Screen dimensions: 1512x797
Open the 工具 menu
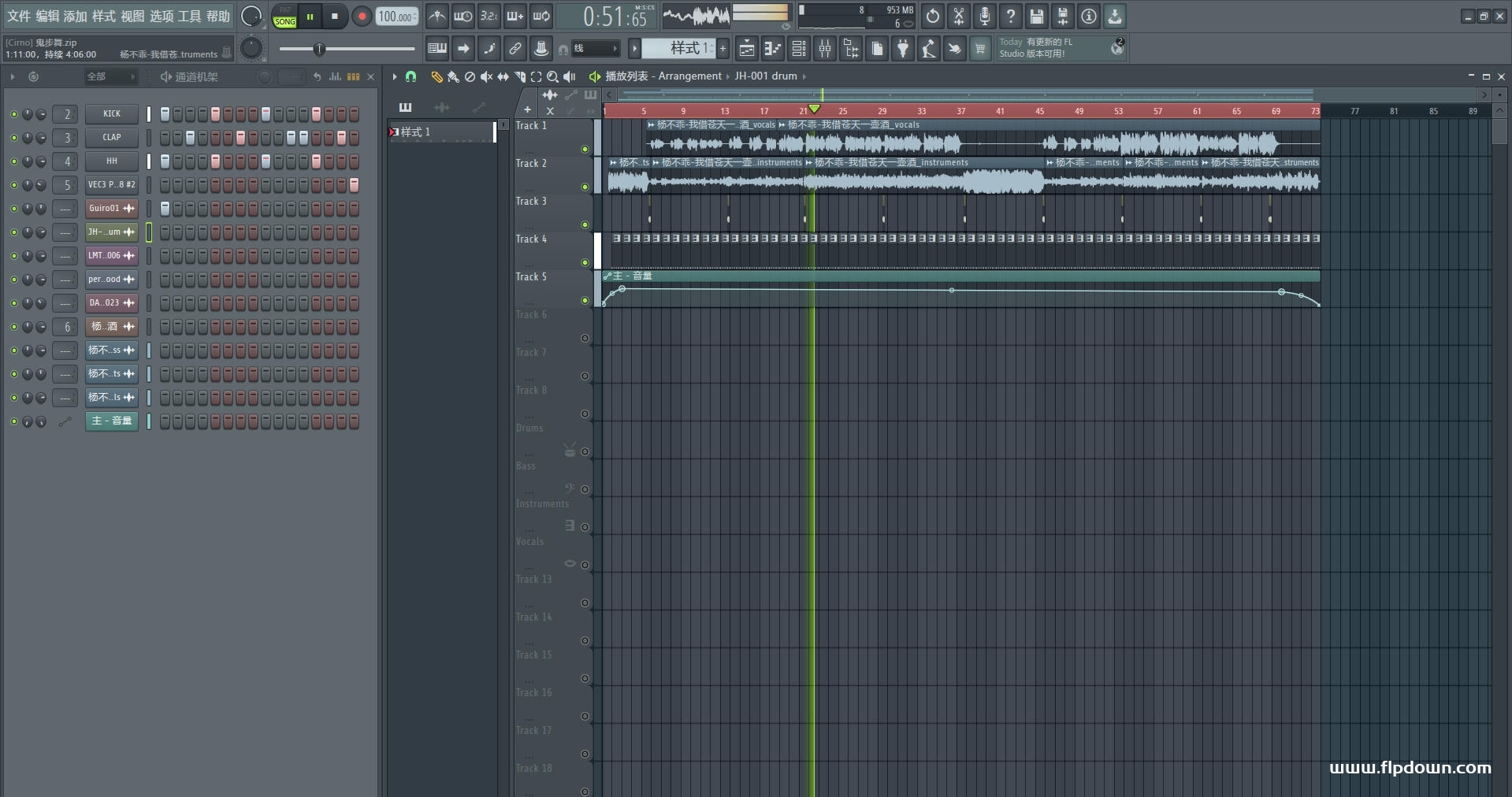(189, 17)
